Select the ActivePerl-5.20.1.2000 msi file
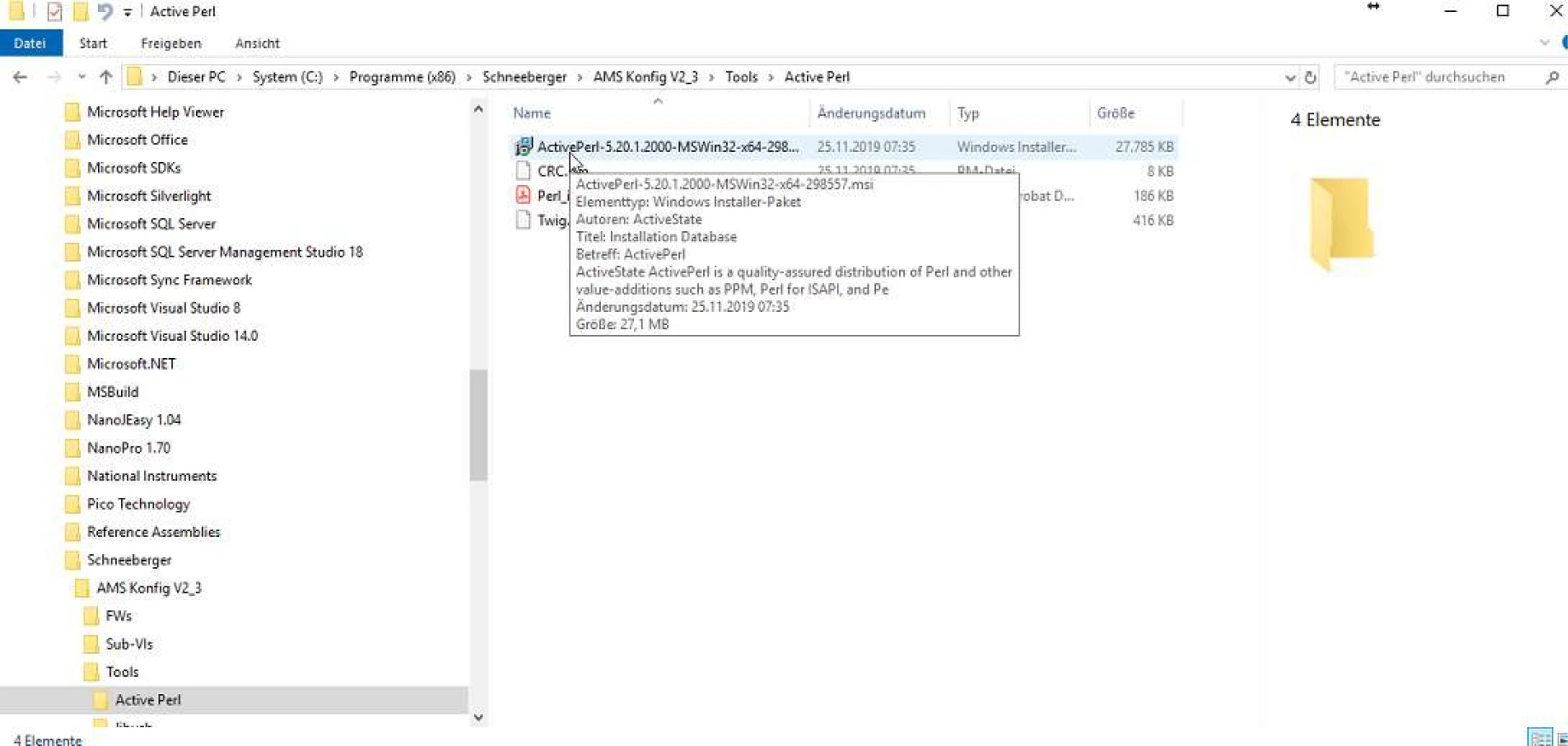The width and height of the screenshot is (1568, 746). coord(667,147)
